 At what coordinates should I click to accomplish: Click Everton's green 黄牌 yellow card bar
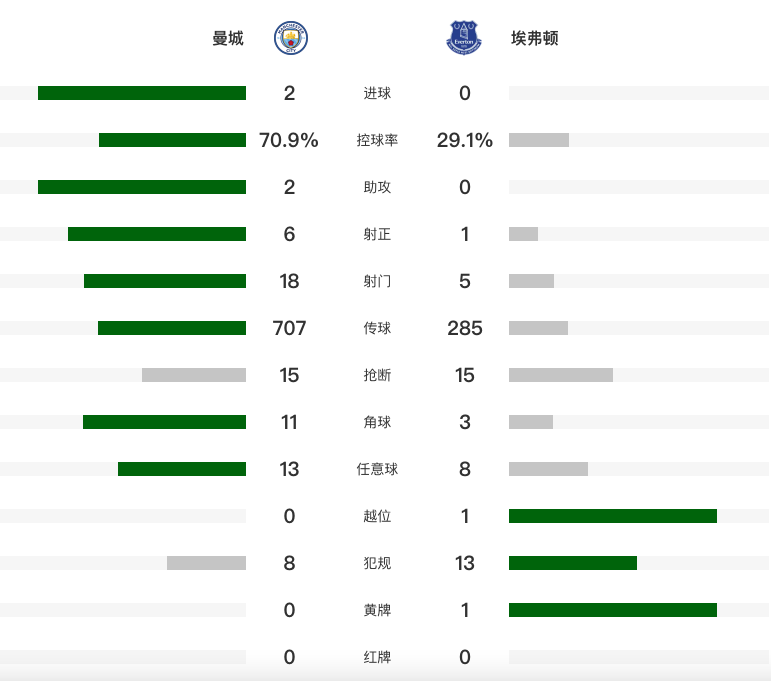pyautogui.click(x=613, y=610)
